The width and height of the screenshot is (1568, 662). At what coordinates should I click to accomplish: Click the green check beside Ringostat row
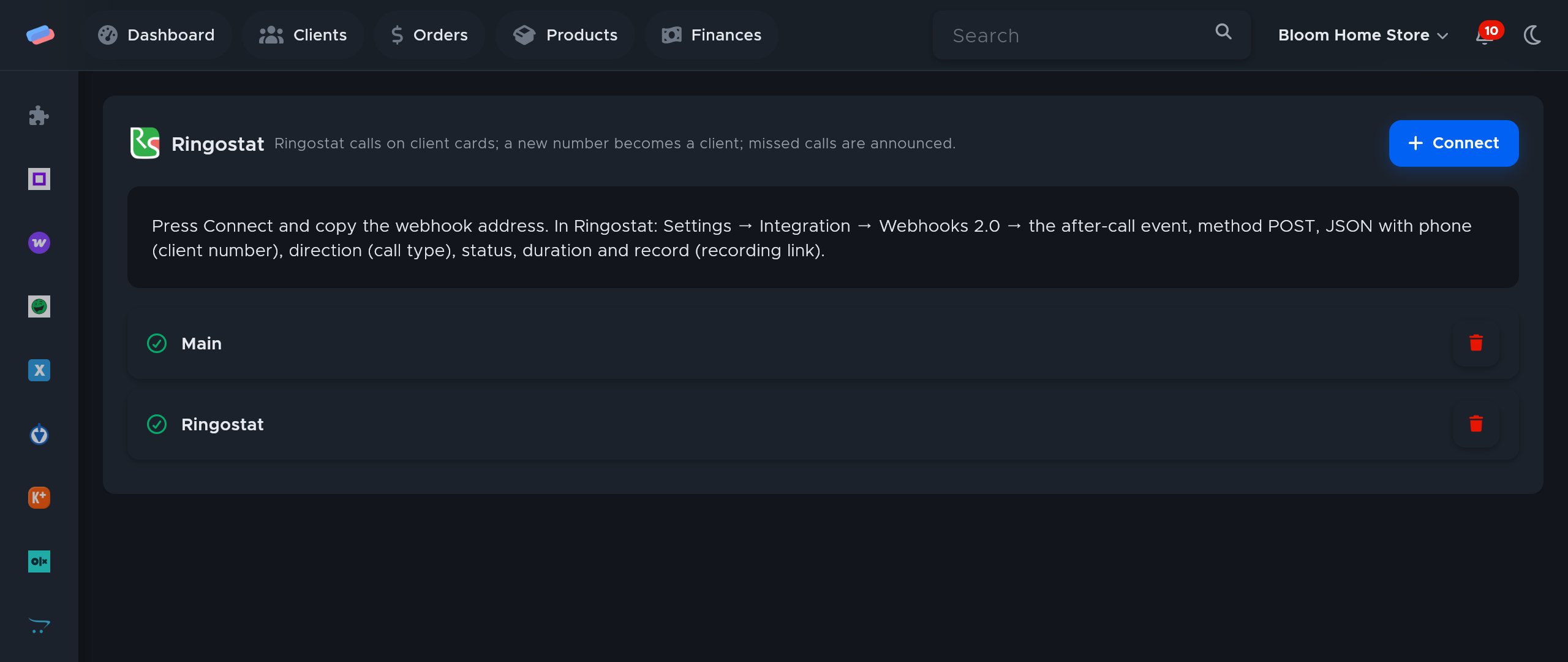157,424
